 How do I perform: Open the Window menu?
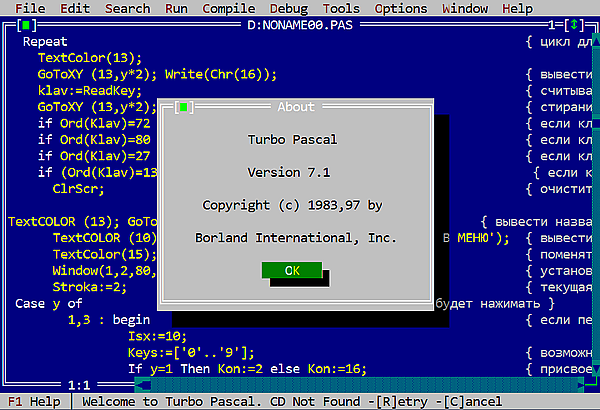click(465, 8)
